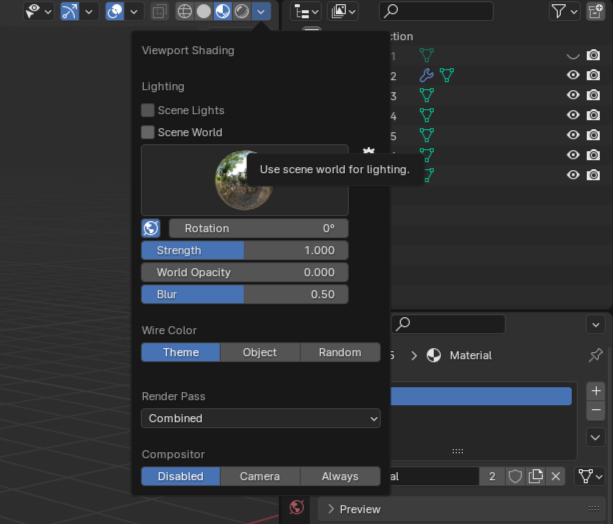The height and width of the screenshot is (524, 613).
Task: Switch to Solid shading mode
Action: pos(204,11)
